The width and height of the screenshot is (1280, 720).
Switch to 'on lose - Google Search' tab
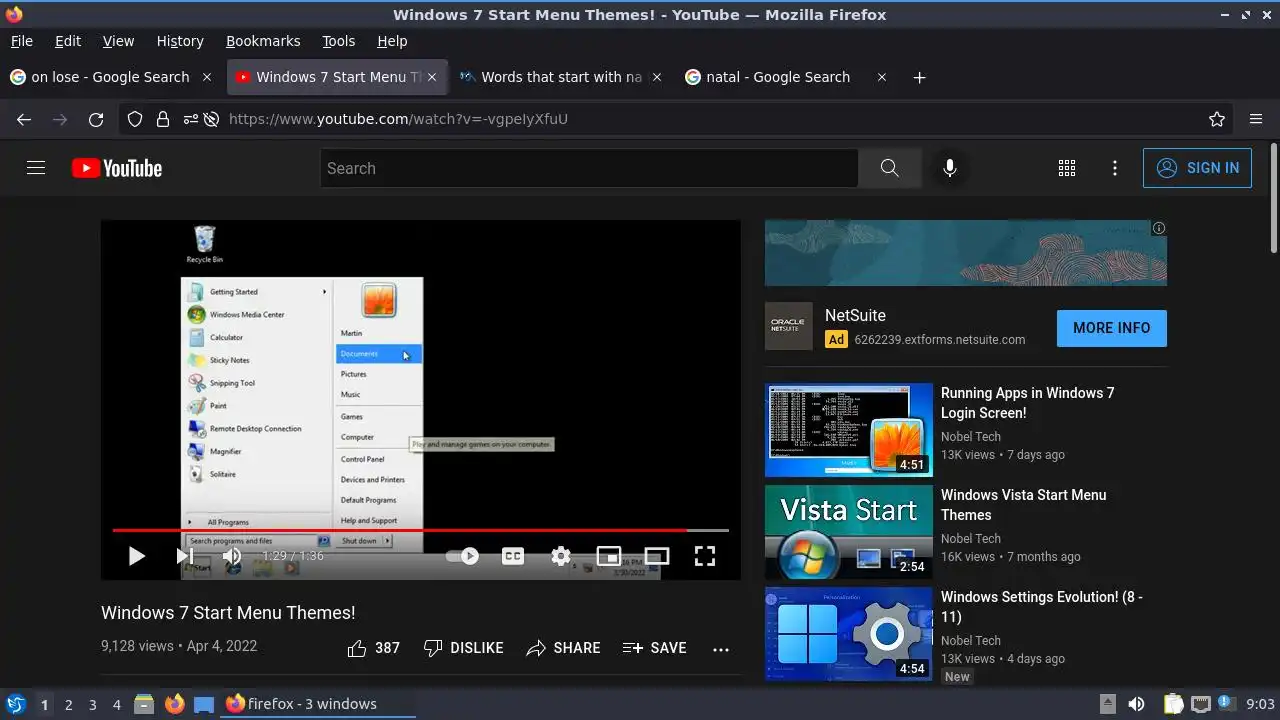point(110,77)
